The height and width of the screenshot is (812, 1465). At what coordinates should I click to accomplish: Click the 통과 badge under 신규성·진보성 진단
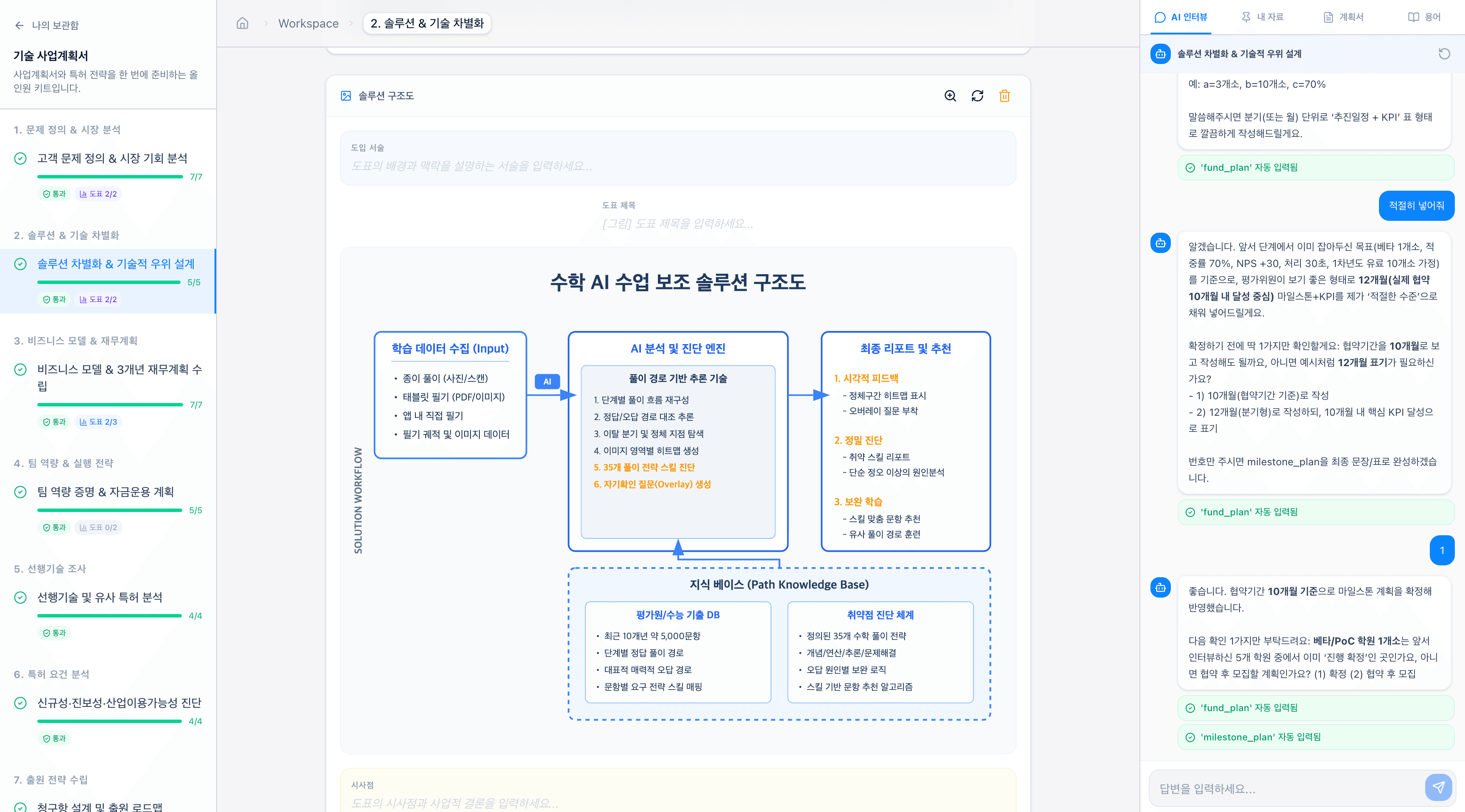pyautogui.click(x=54, y=738)
